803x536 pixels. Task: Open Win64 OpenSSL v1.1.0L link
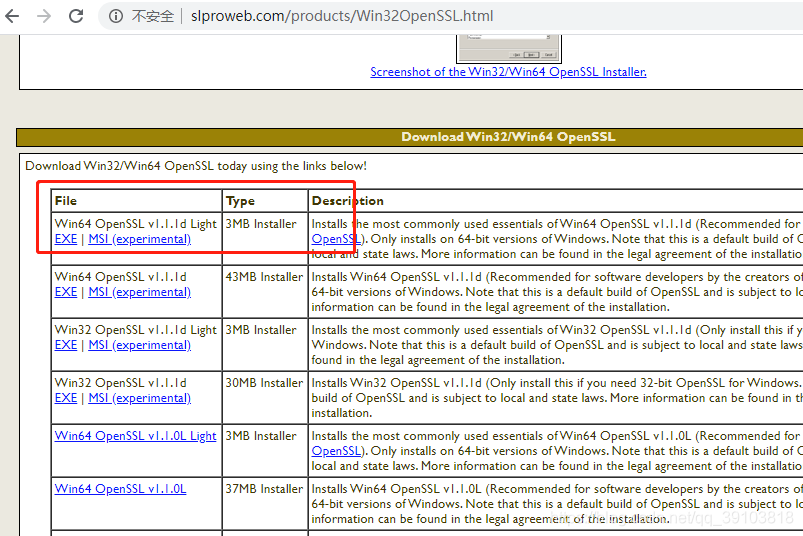(x=120, y=489)
